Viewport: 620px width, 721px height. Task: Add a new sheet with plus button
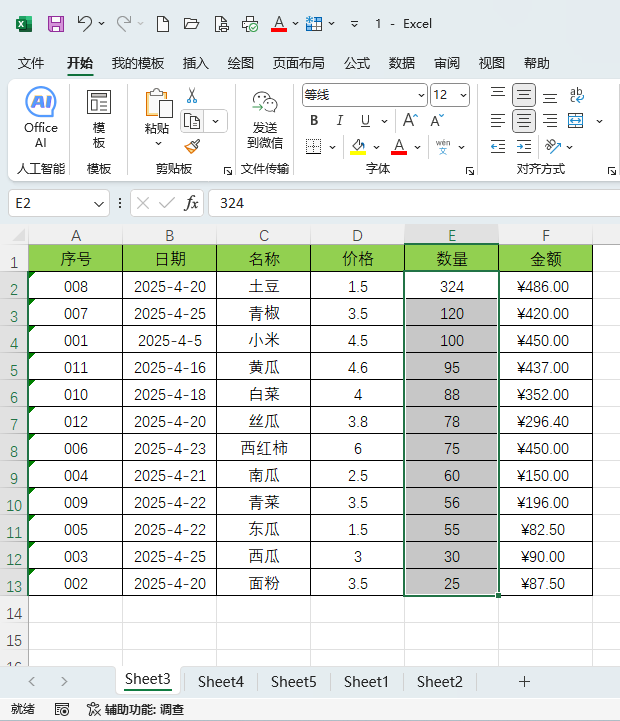(524, 681)
